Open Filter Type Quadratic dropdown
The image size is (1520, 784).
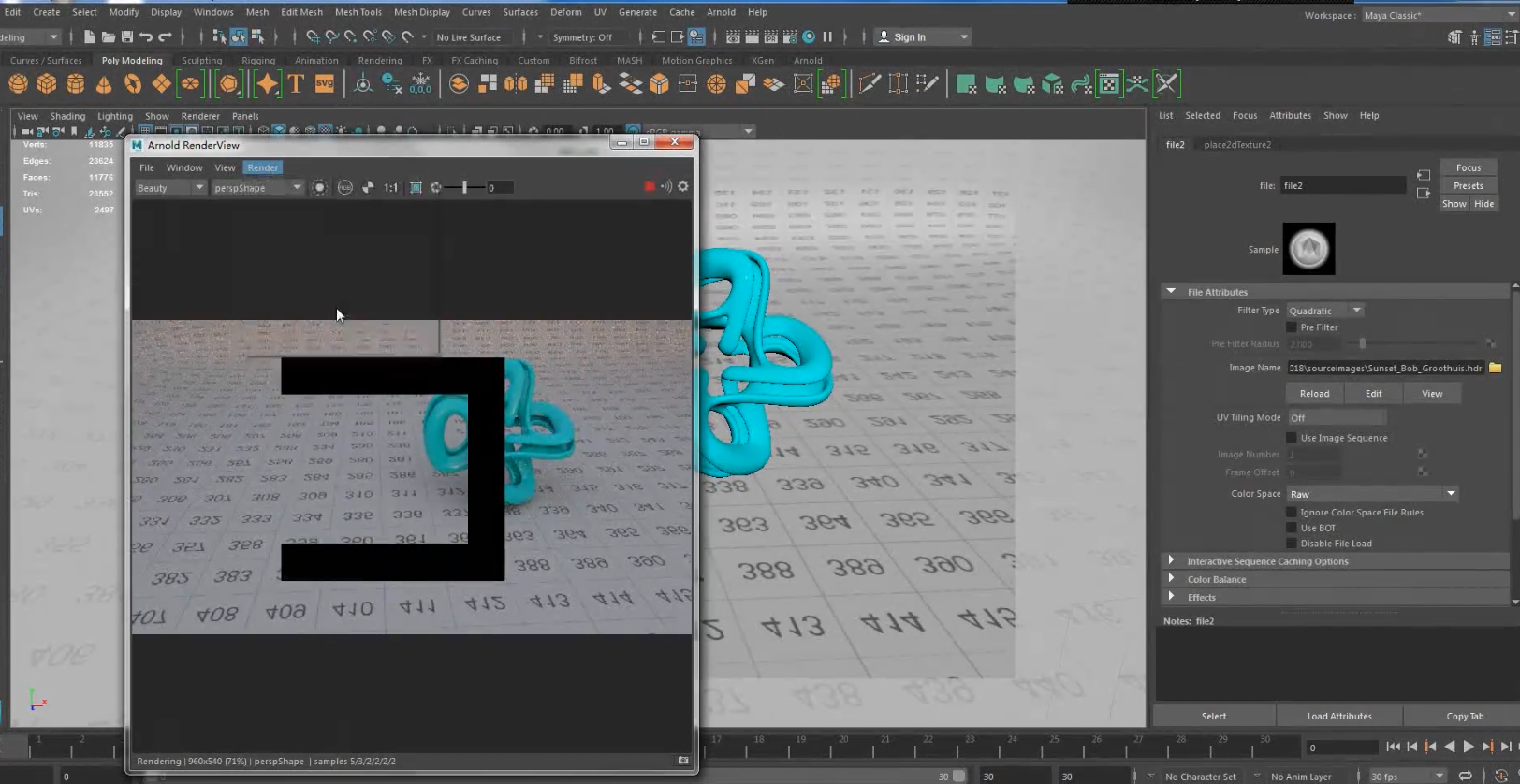point(1324,311)
